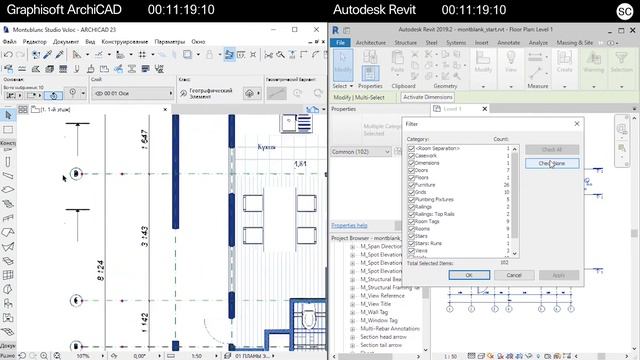Click the Revit detail level icon in view control bar

tap(472, 356)
